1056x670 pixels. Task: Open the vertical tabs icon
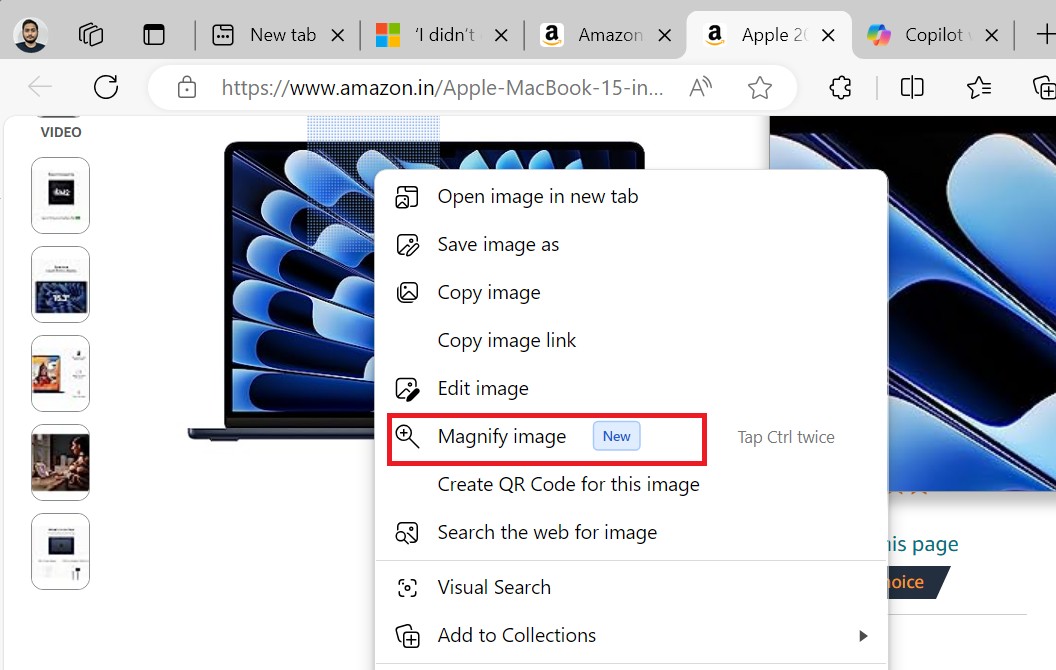tap(154, 34)
